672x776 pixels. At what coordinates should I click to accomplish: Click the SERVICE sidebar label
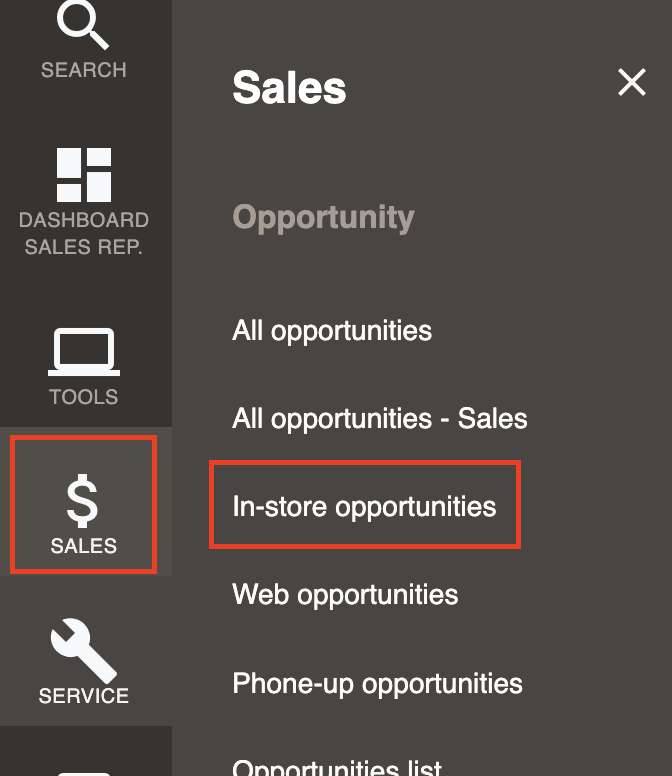tap(84, 696)
